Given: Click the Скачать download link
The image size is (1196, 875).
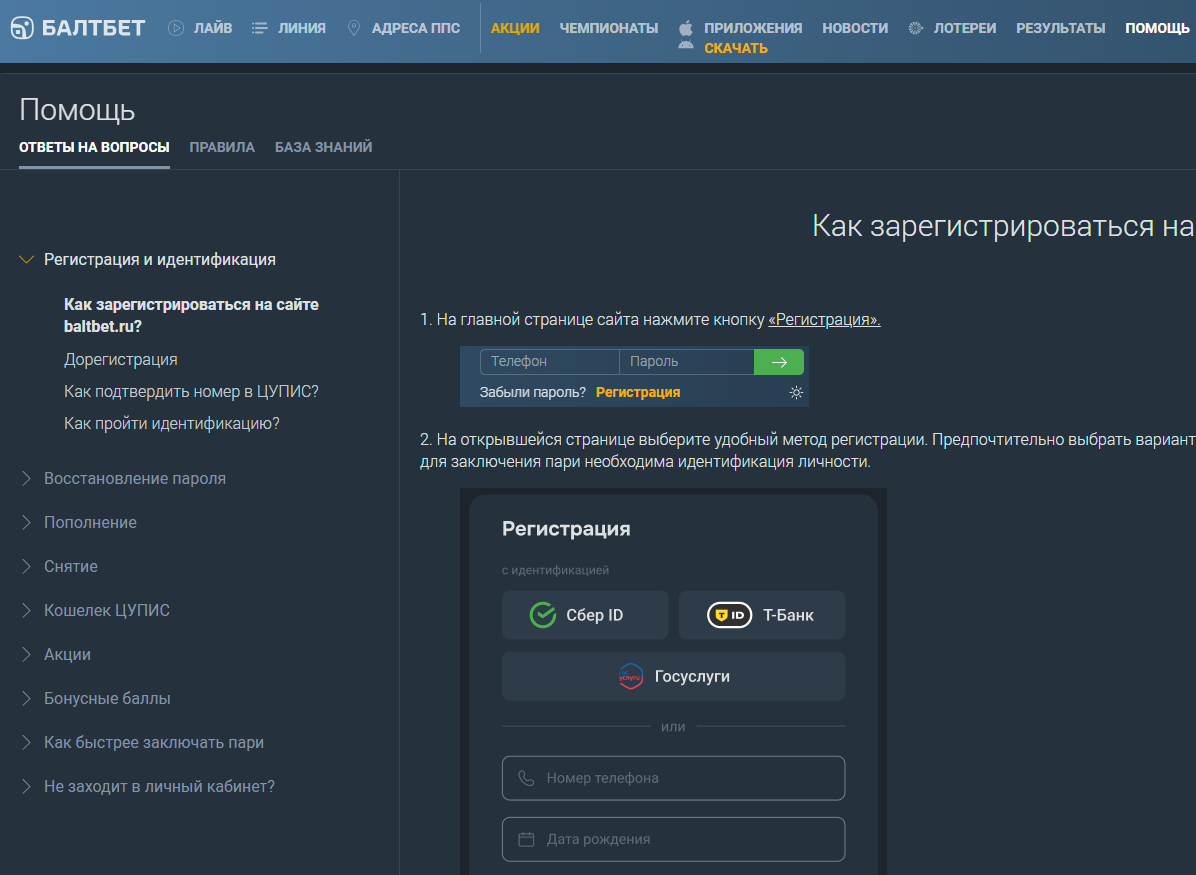Looking at the screenshot, I should [736, 48].
